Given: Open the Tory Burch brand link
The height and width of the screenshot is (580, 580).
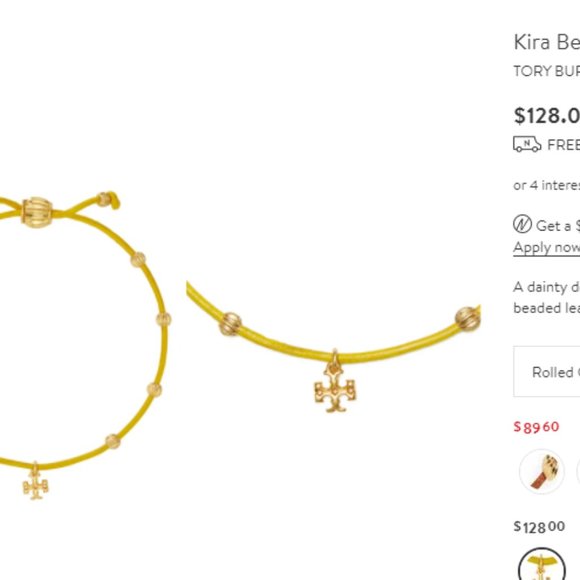Looking at the screenshot, I should 547,71.
